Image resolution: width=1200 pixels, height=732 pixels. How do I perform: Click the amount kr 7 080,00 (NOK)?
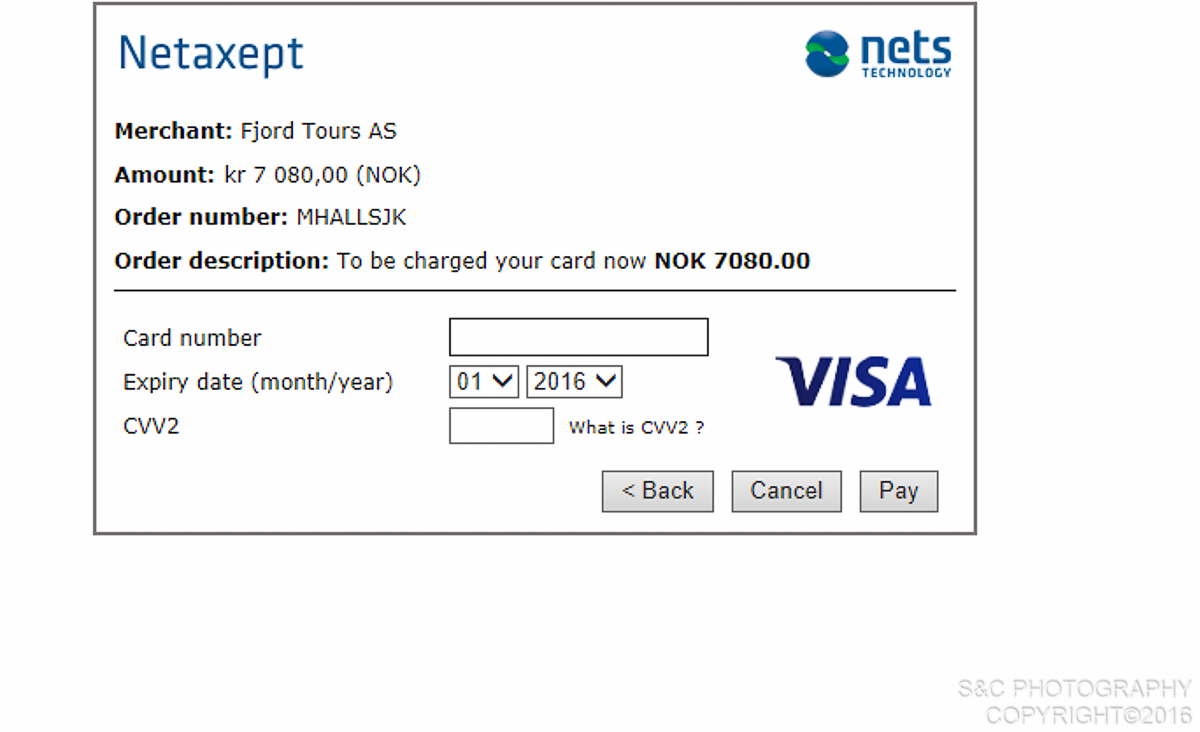pyautogui.click(x=322, y=175)
